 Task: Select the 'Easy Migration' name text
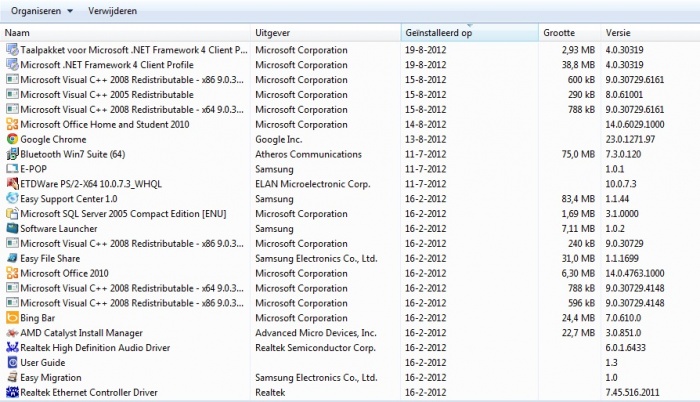tap(51, 377)
